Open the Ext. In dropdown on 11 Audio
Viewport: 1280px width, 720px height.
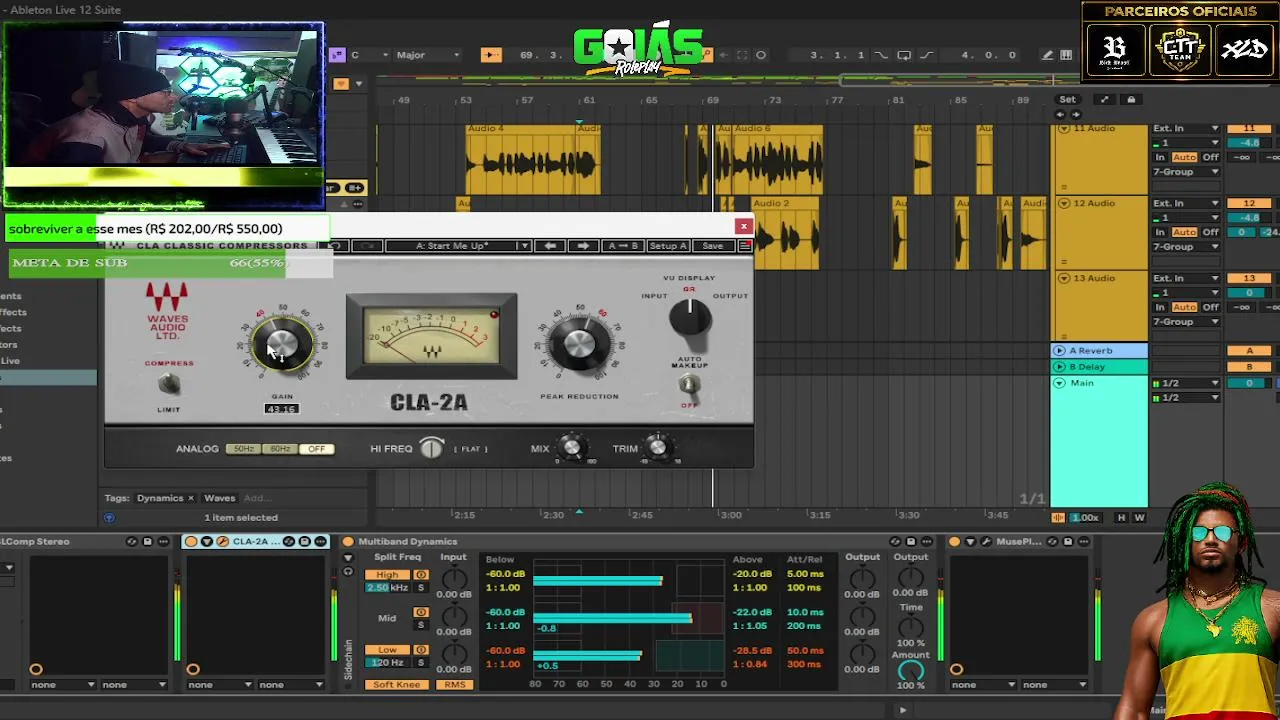click(x=1186, y=129)
